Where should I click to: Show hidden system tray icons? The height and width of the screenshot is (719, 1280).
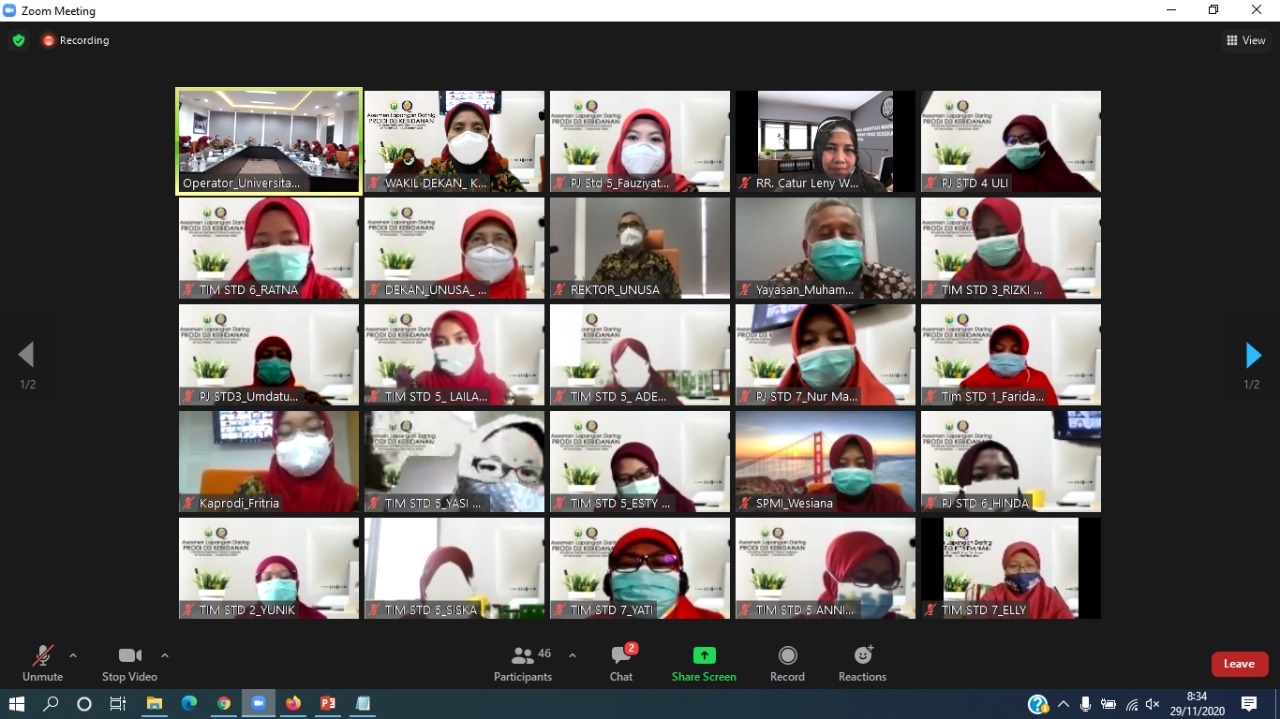pos(1063,704)
